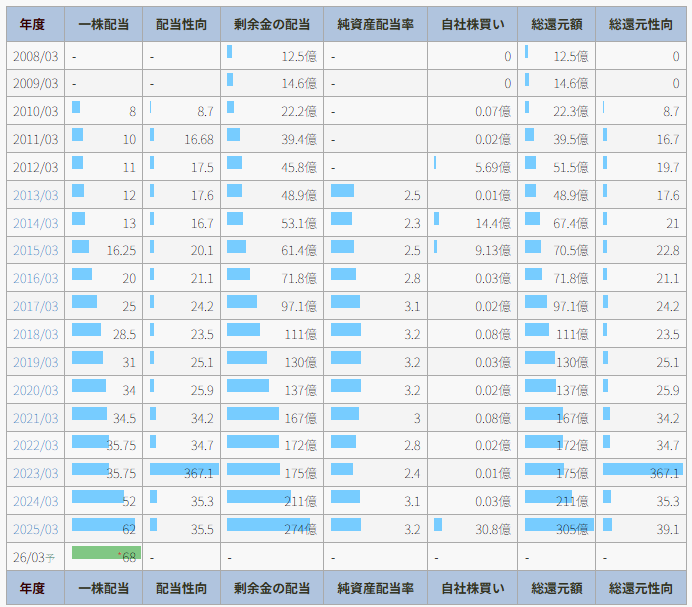Click 一株配当 header in top row
Viewport: 692px width, 607px height.
103,24
